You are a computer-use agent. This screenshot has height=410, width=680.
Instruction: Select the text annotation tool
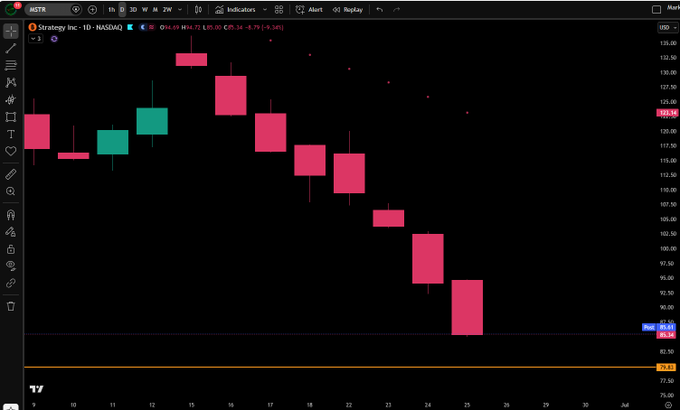pos(11,134)
